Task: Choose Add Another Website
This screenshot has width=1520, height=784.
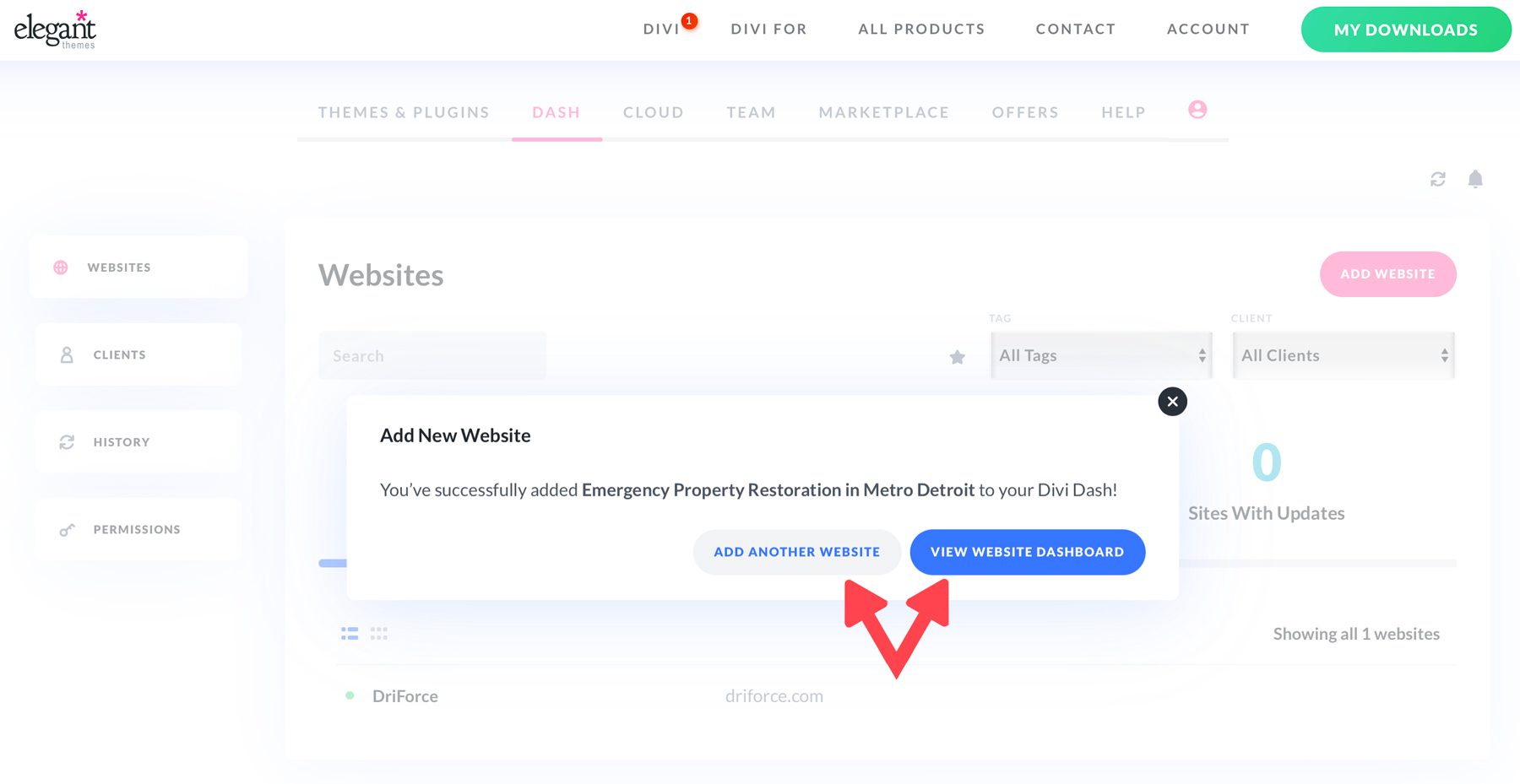Action: pos(796,551)
